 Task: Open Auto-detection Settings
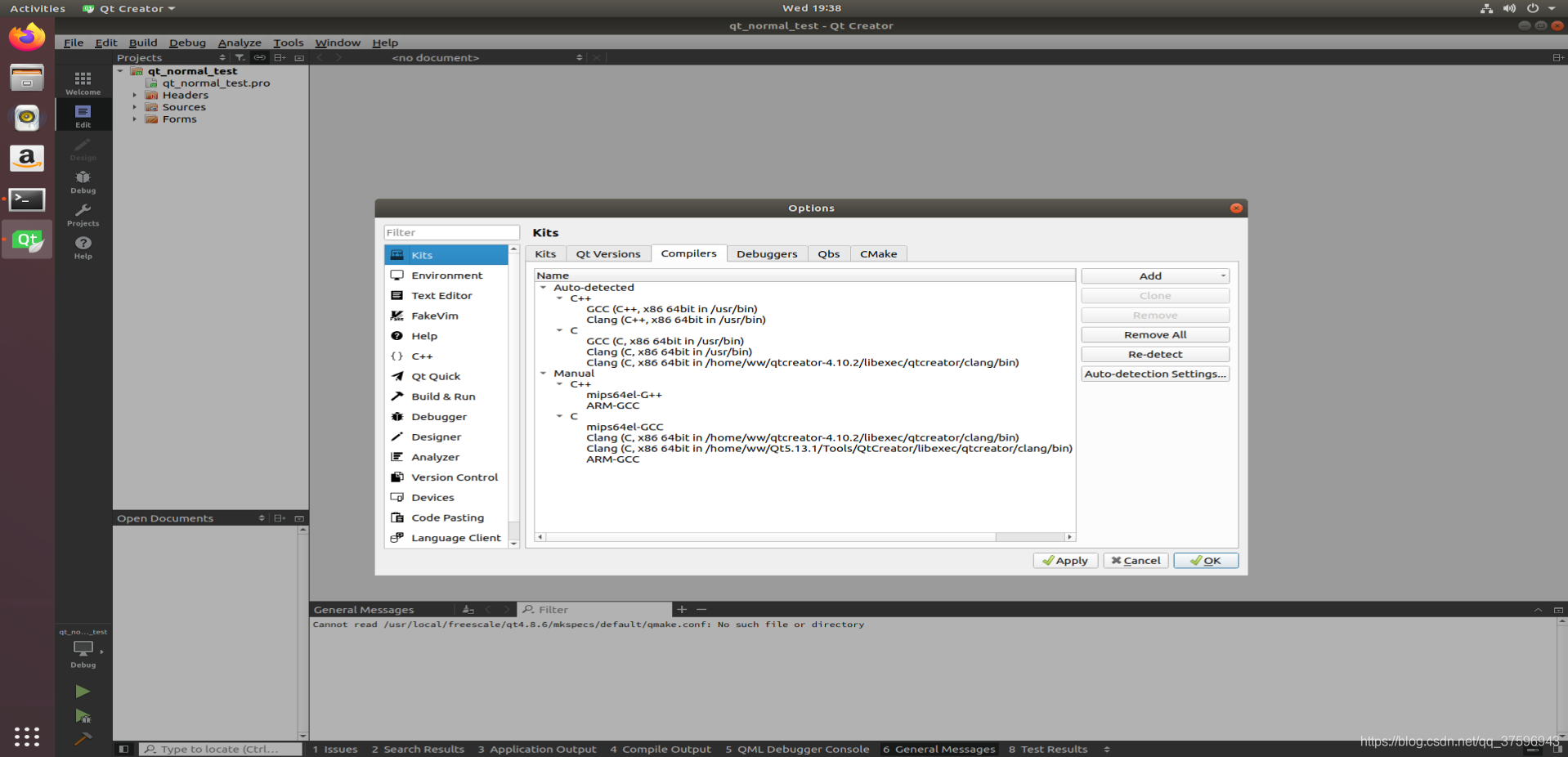tap(1155, 374)
